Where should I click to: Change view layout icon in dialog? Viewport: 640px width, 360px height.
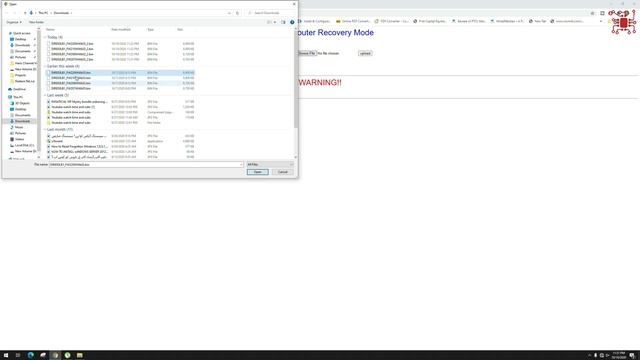pos(269,22)
